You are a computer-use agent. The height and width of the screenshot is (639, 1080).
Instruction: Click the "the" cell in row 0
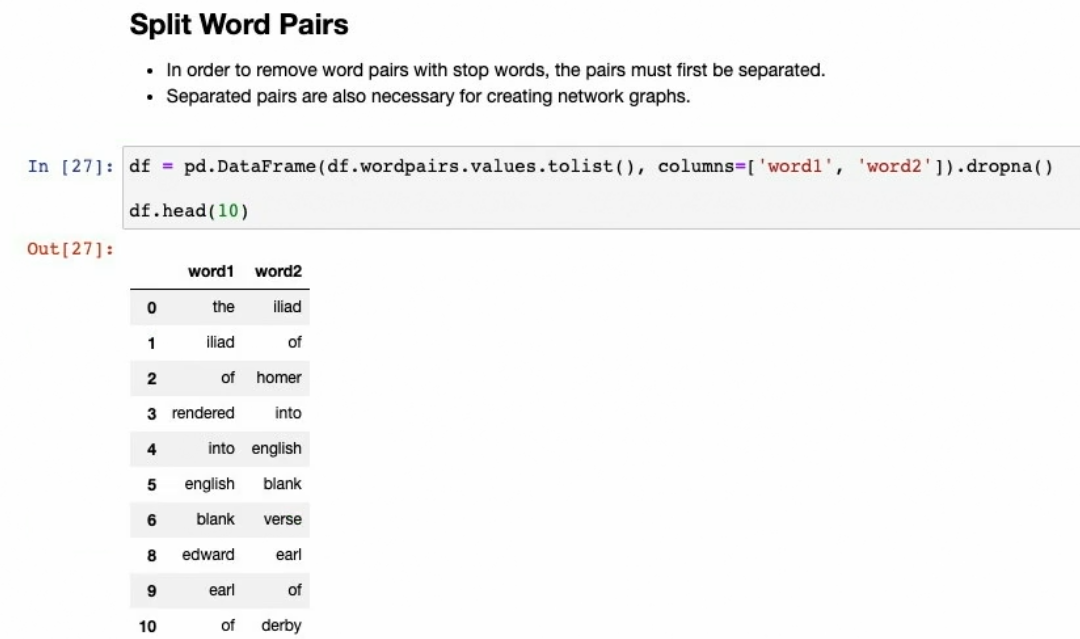pos(223,307)
